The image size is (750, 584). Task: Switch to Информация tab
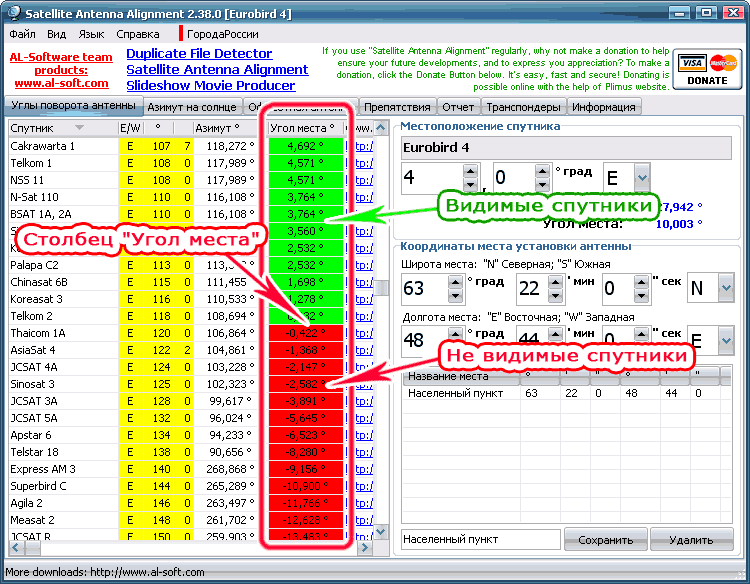click(x=604, y=107)
